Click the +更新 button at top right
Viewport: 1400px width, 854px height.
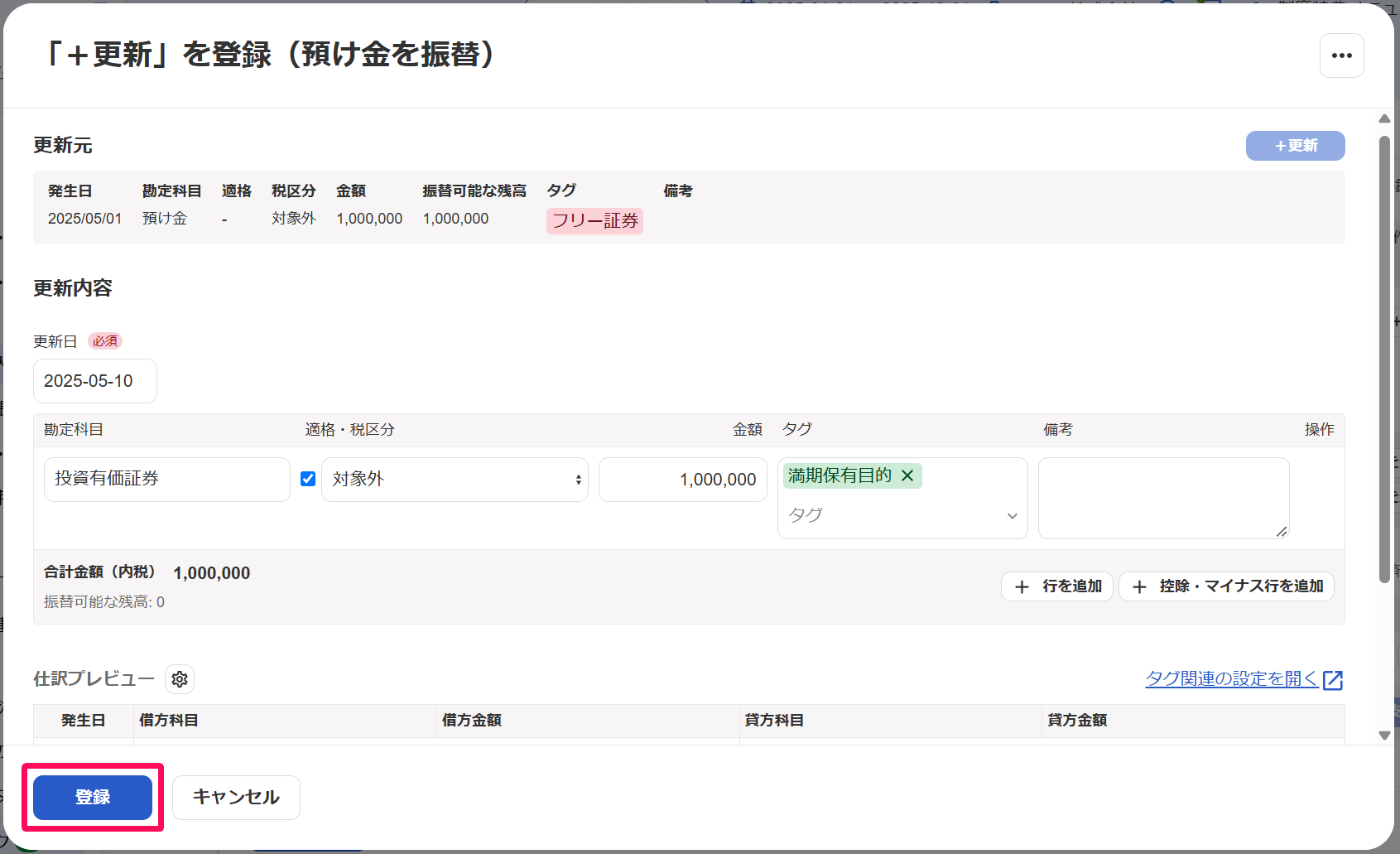(x=1295, y=146)
